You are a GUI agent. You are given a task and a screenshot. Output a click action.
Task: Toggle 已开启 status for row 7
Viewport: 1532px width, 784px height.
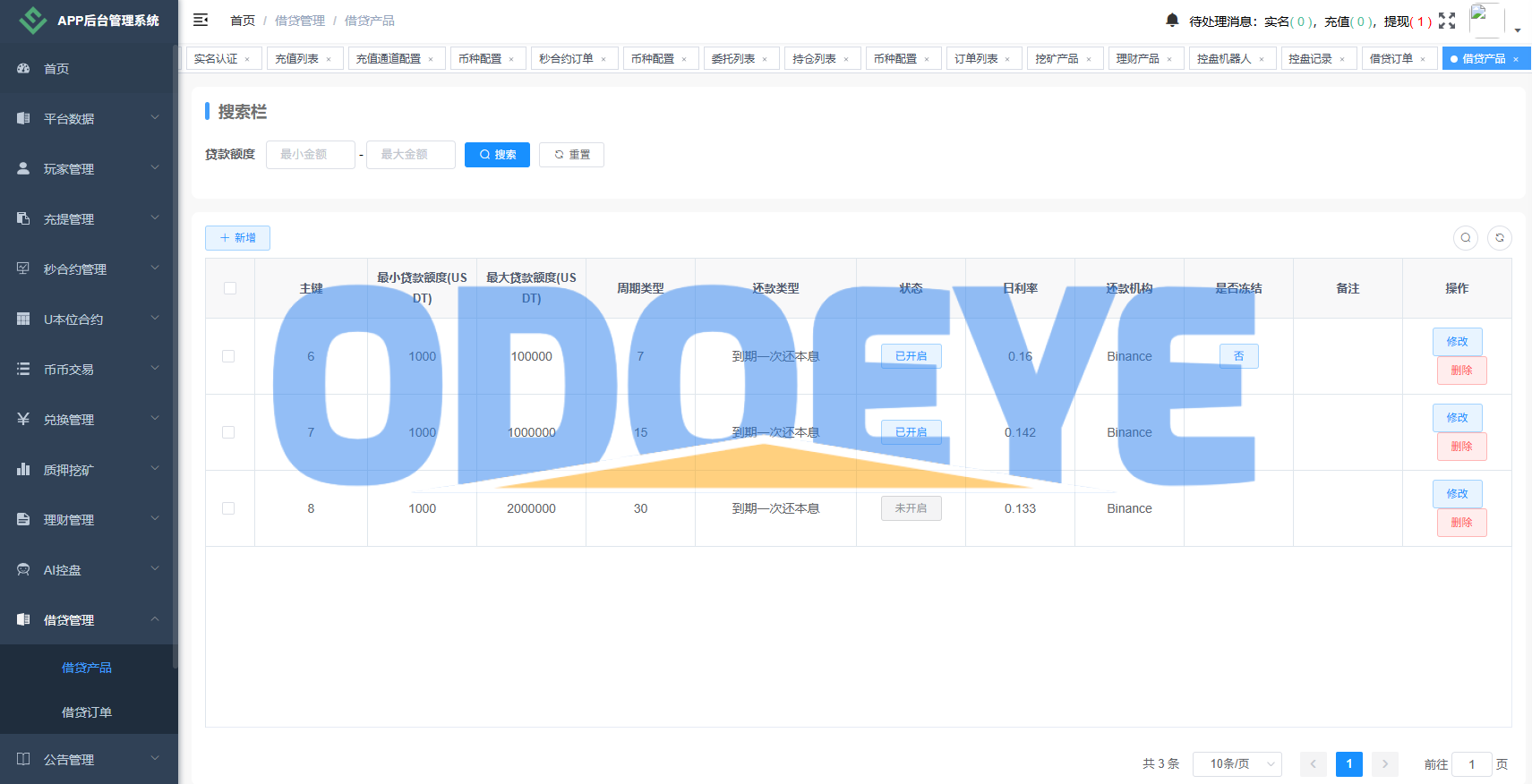[x=911, y=432]
